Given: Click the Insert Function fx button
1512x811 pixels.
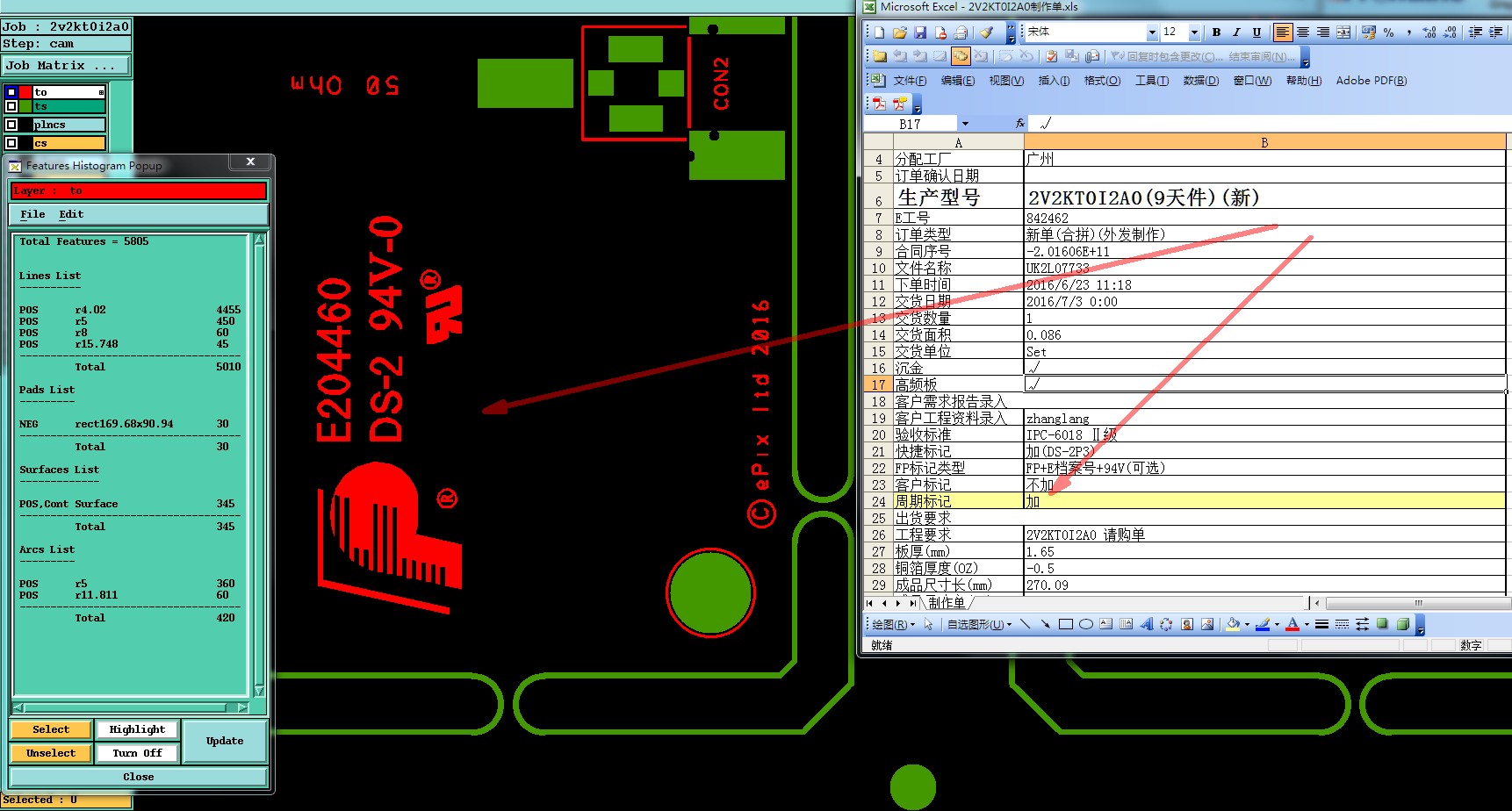Looking at the screenshot, I should click(1019, 124).
